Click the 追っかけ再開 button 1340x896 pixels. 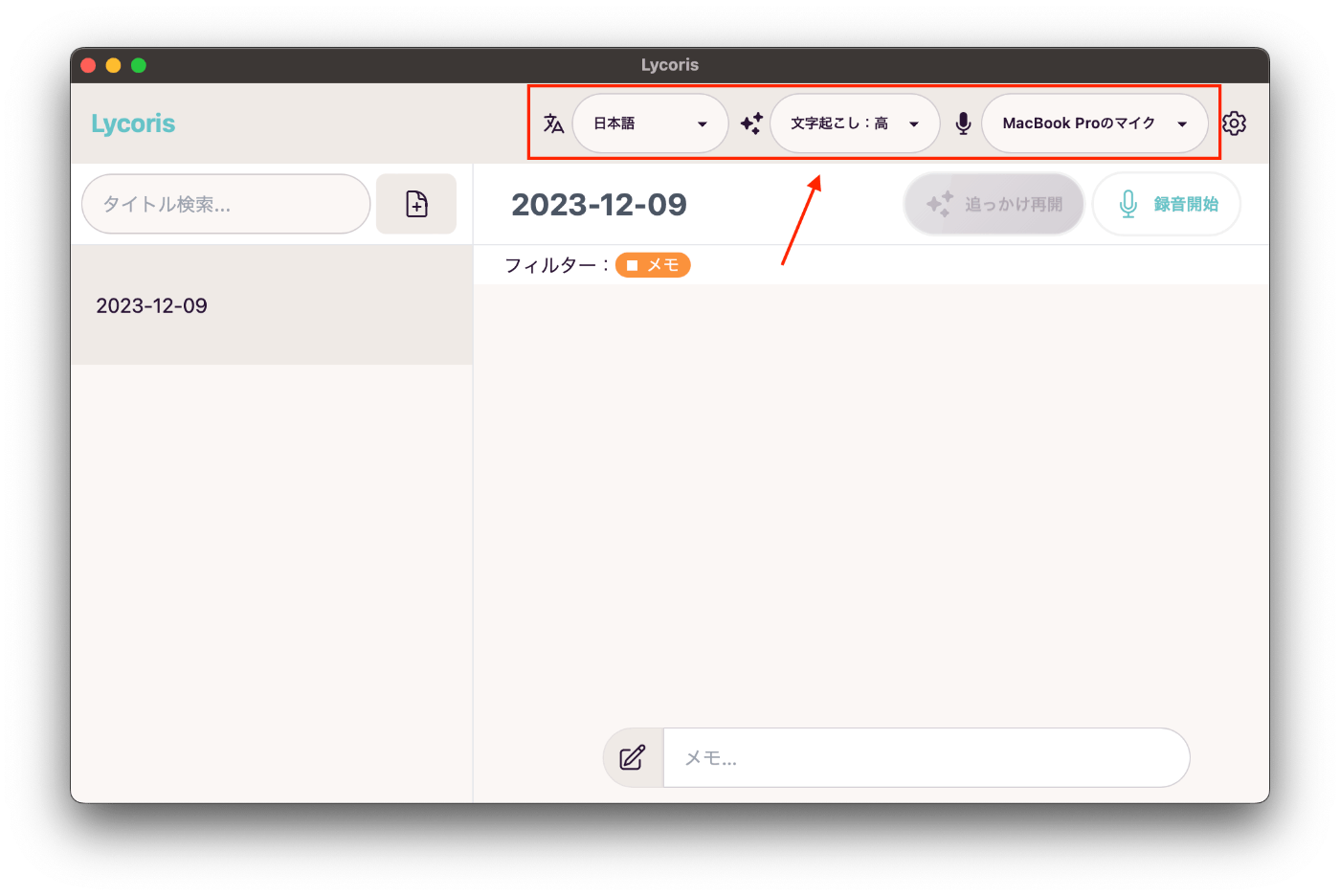994,204
